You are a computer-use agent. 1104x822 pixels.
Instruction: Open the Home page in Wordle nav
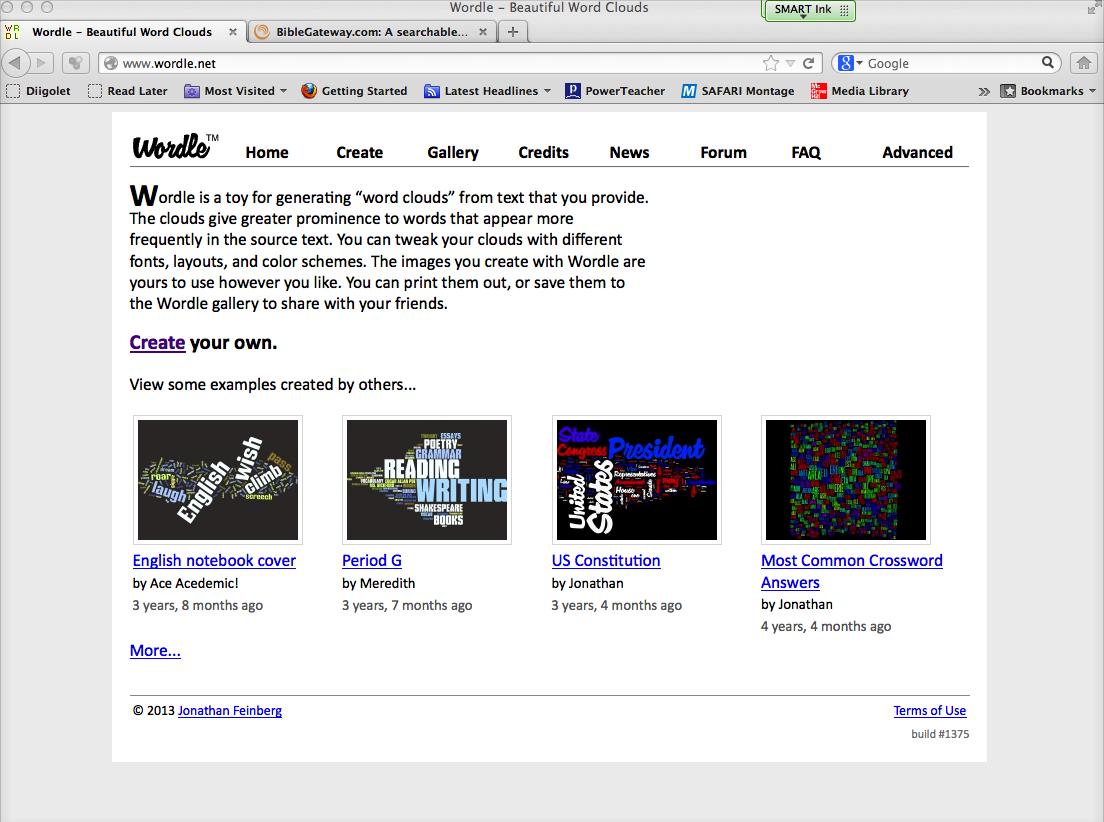[267, 152]
